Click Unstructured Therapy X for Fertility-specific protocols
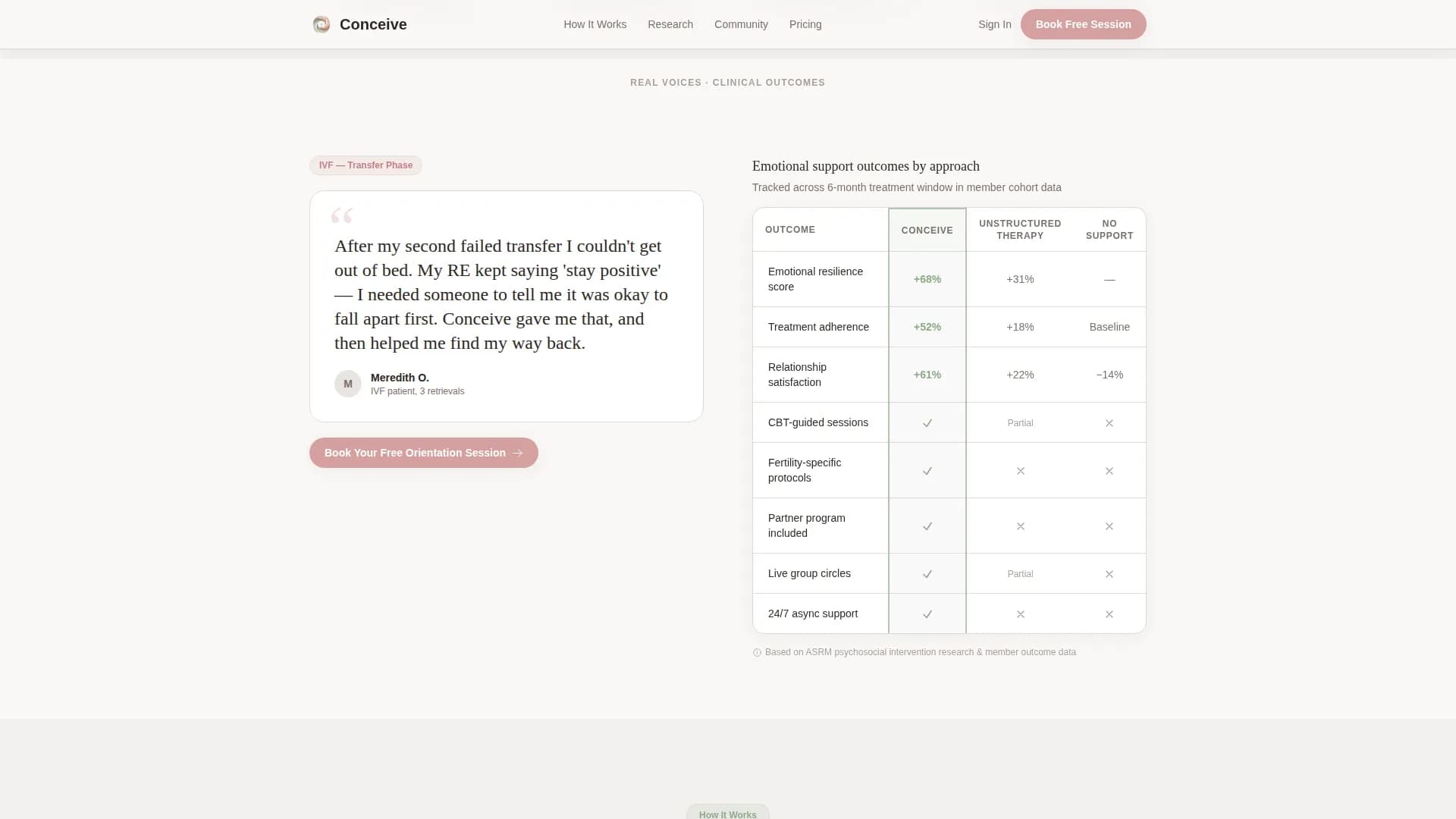The width and height of the screenshot is (1456, 819). pos(1021,471)
